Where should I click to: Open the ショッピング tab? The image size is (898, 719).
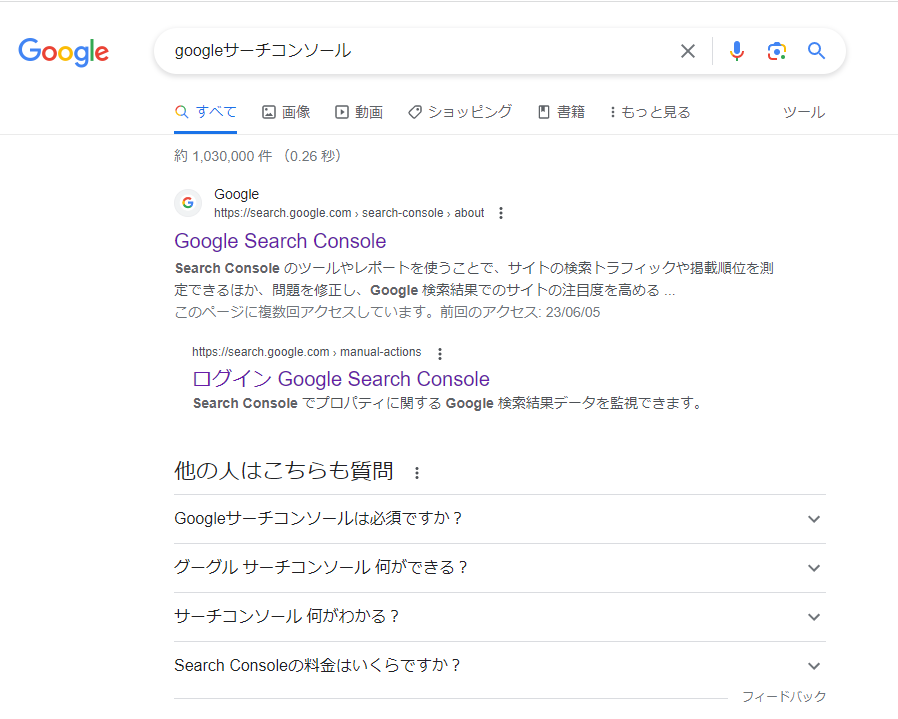460,112
